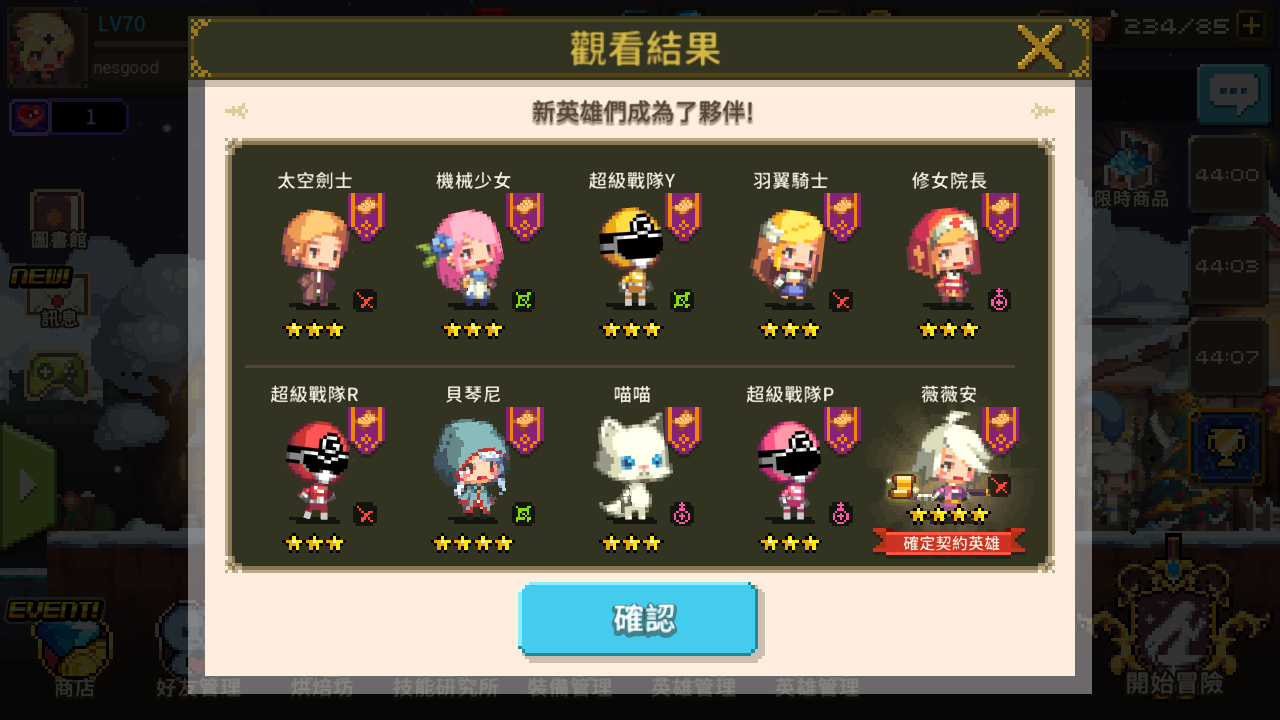
Task: Select the 羽翼騎士 hero sprite
Action: 788,257
